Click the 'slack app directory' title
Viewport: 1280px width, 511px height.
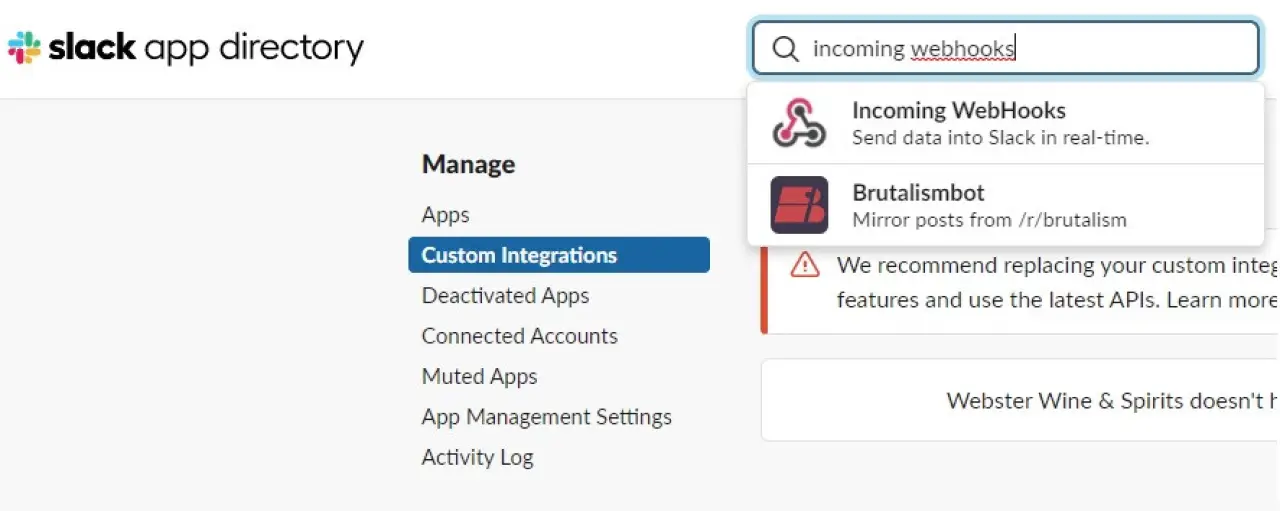(206, 48)
